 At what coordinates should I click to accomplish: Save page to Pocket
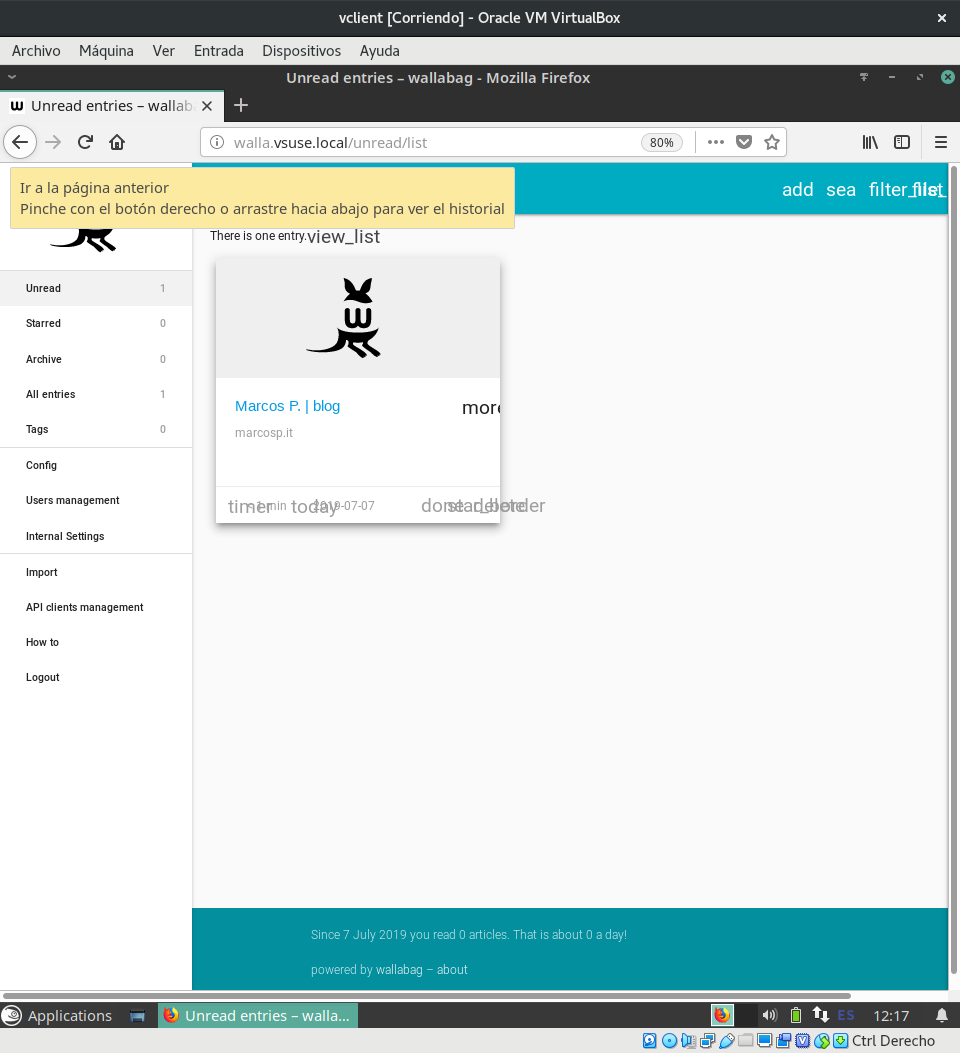744,142
